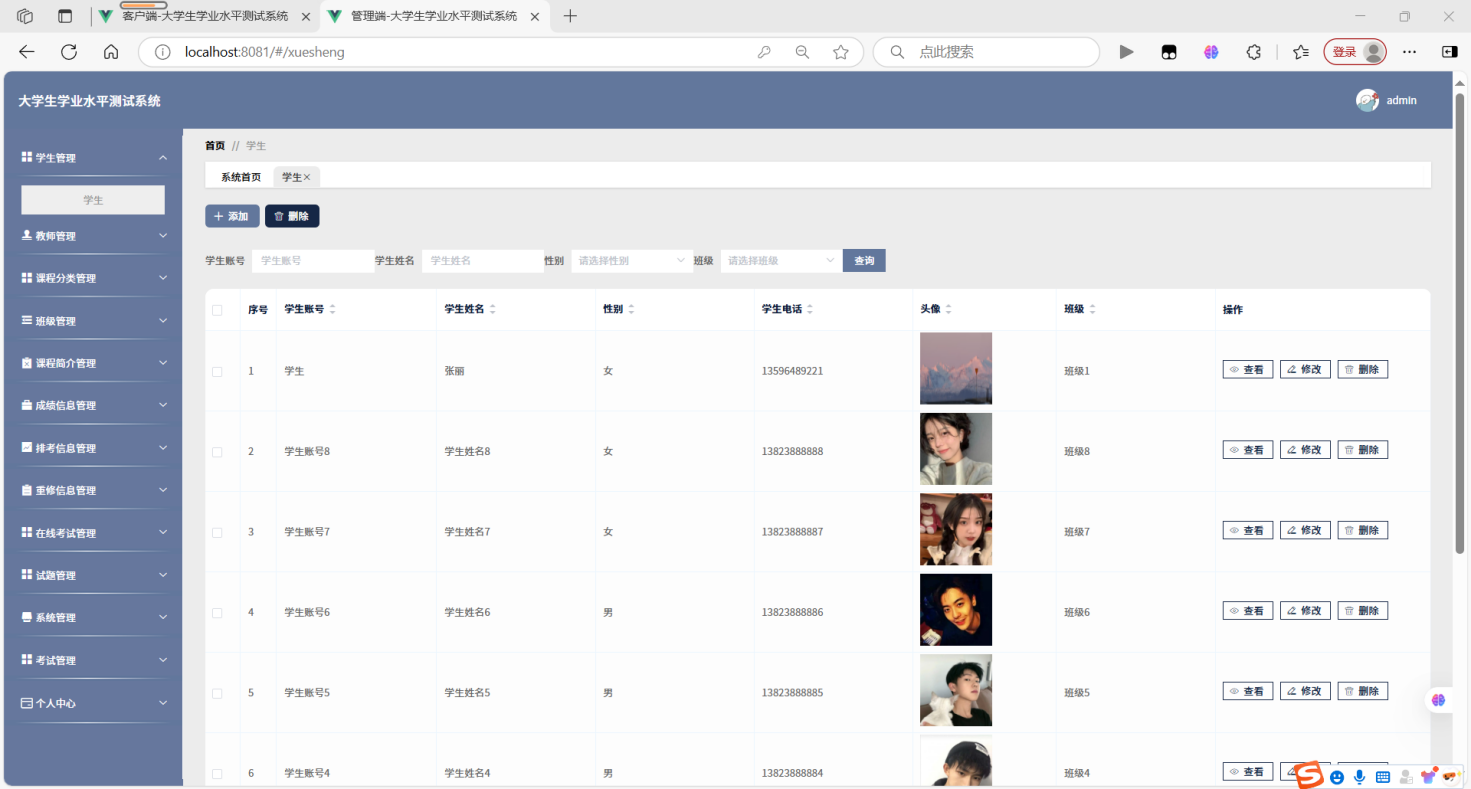Open the 请选择性别 dropdown
1471x789 pixels.
pos(632,261)
